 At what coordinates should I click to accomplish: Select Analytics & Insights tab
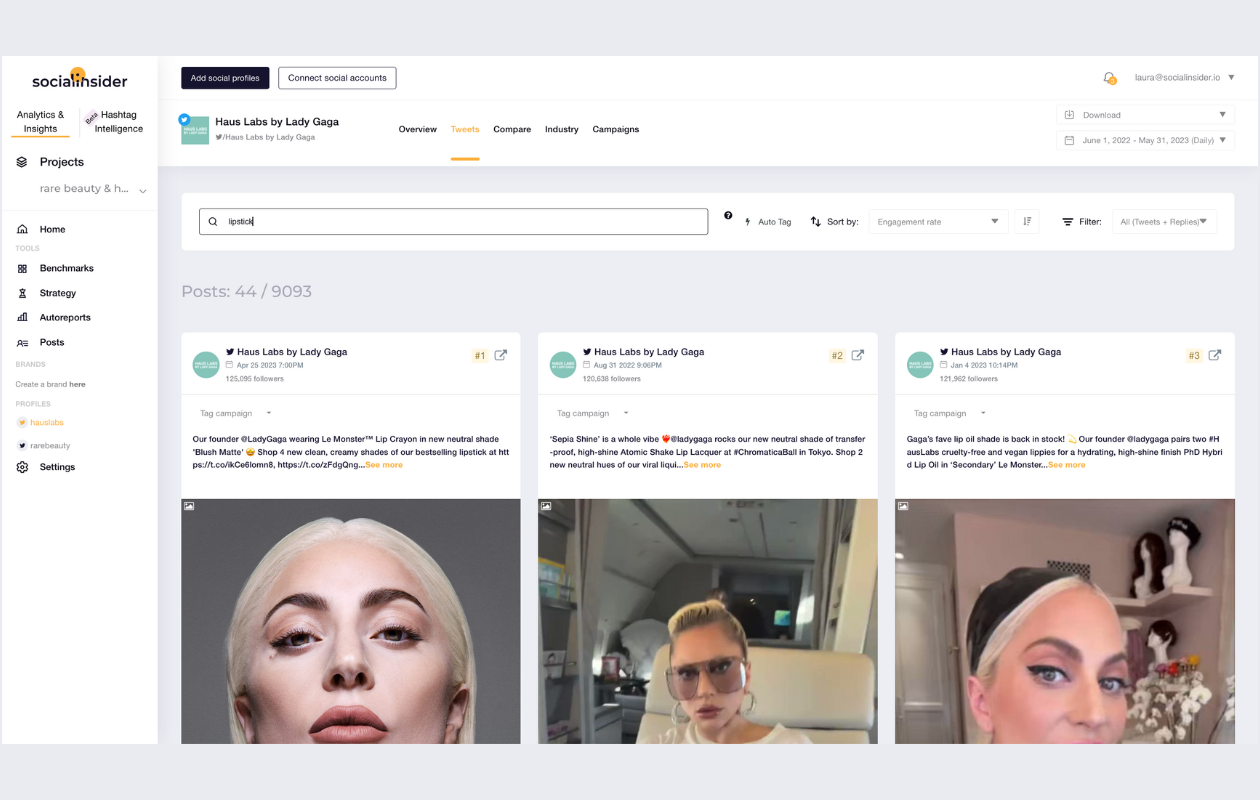pyautogui.click(x=41, y=121)
